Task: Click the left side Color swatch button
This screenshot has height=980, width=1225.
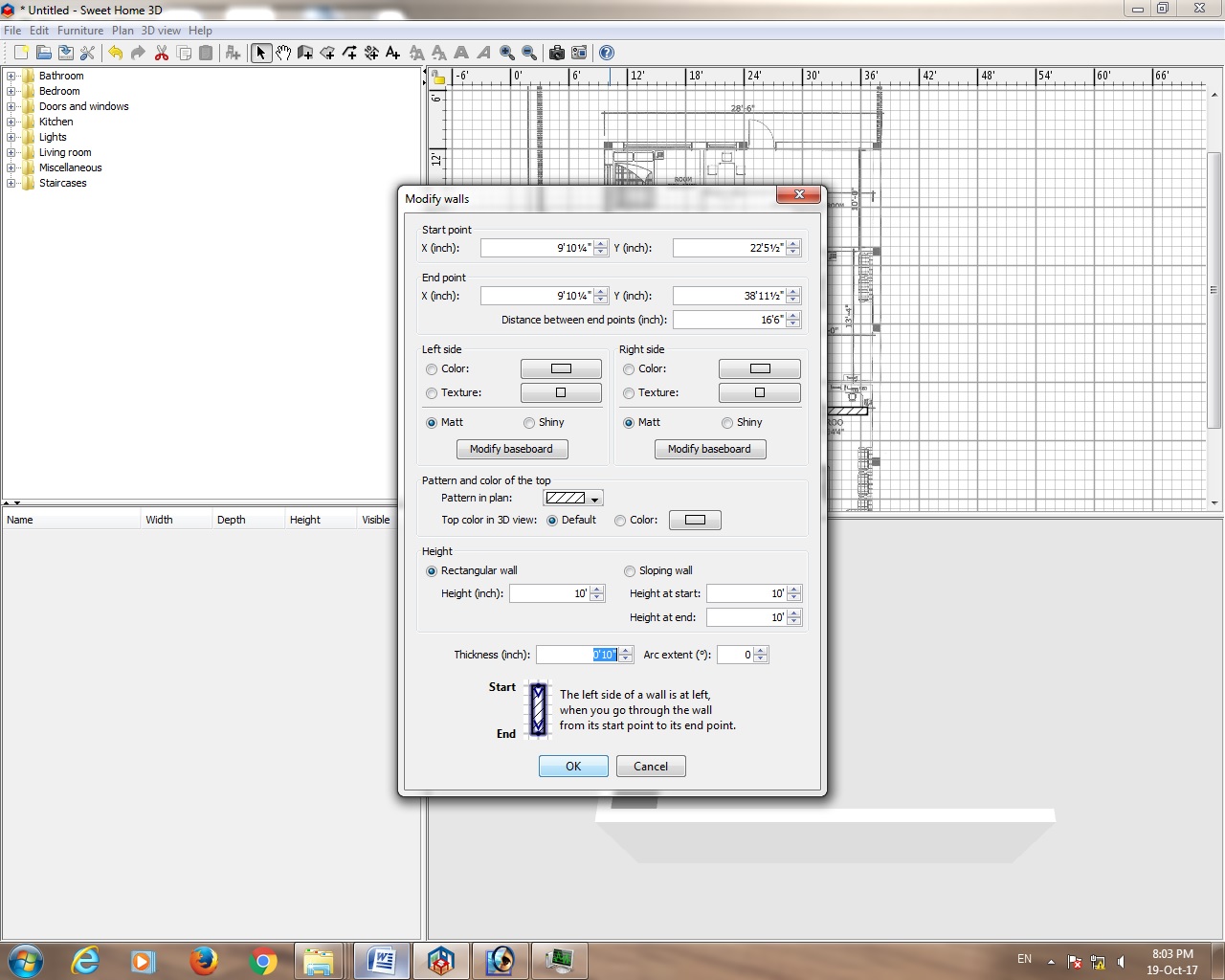Action: (x=561, y=369)
